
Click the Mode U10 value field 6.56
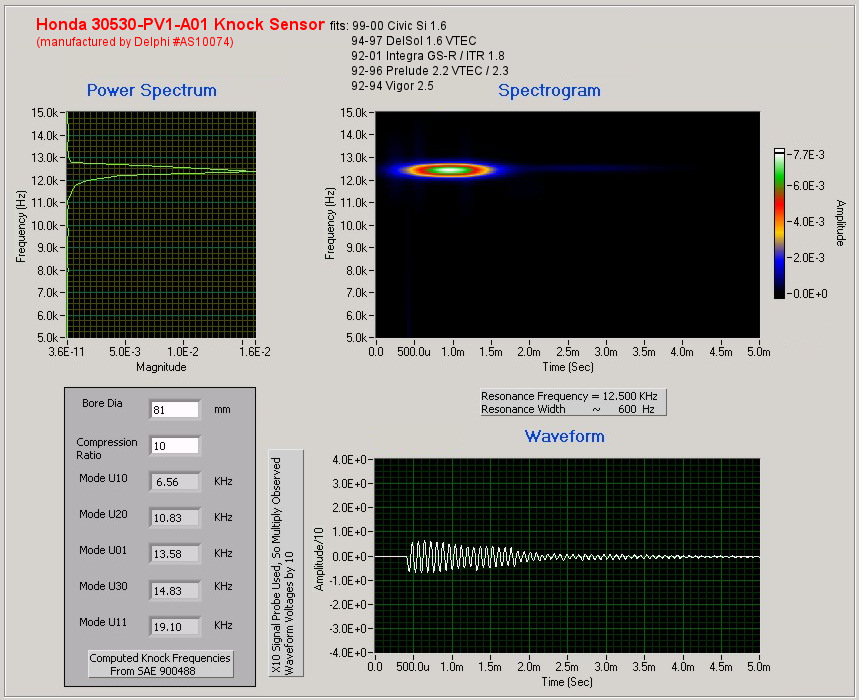tap(174, 482)
